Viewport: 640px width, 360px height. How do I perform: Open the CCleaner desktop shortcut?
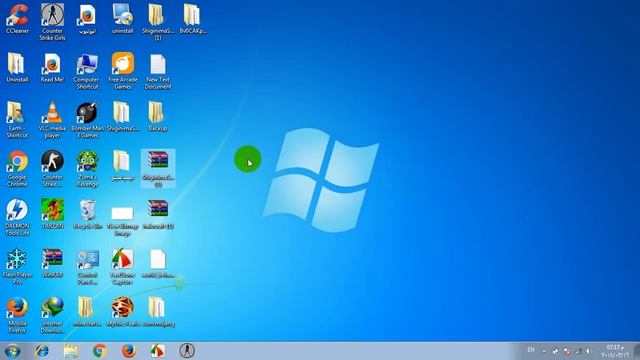click(17, 18)
